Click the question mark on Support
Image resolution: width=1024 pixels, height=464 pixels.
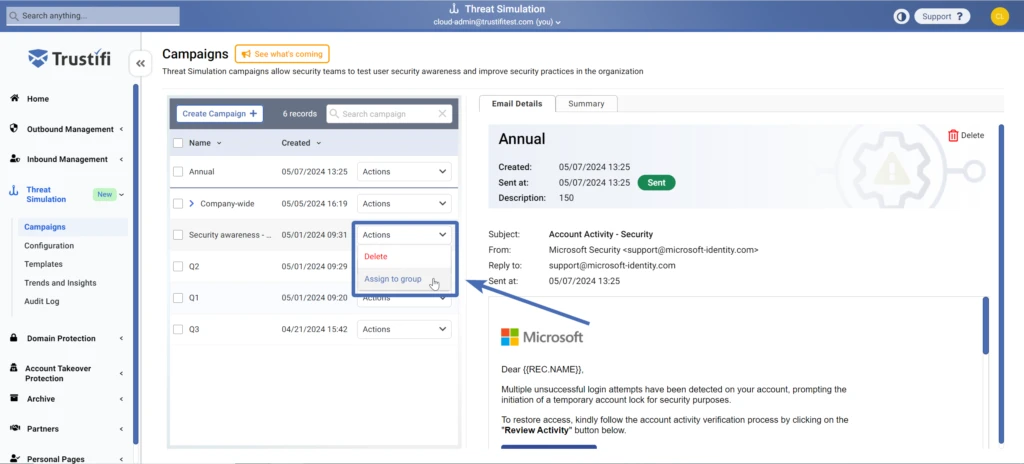click(959, 16)
